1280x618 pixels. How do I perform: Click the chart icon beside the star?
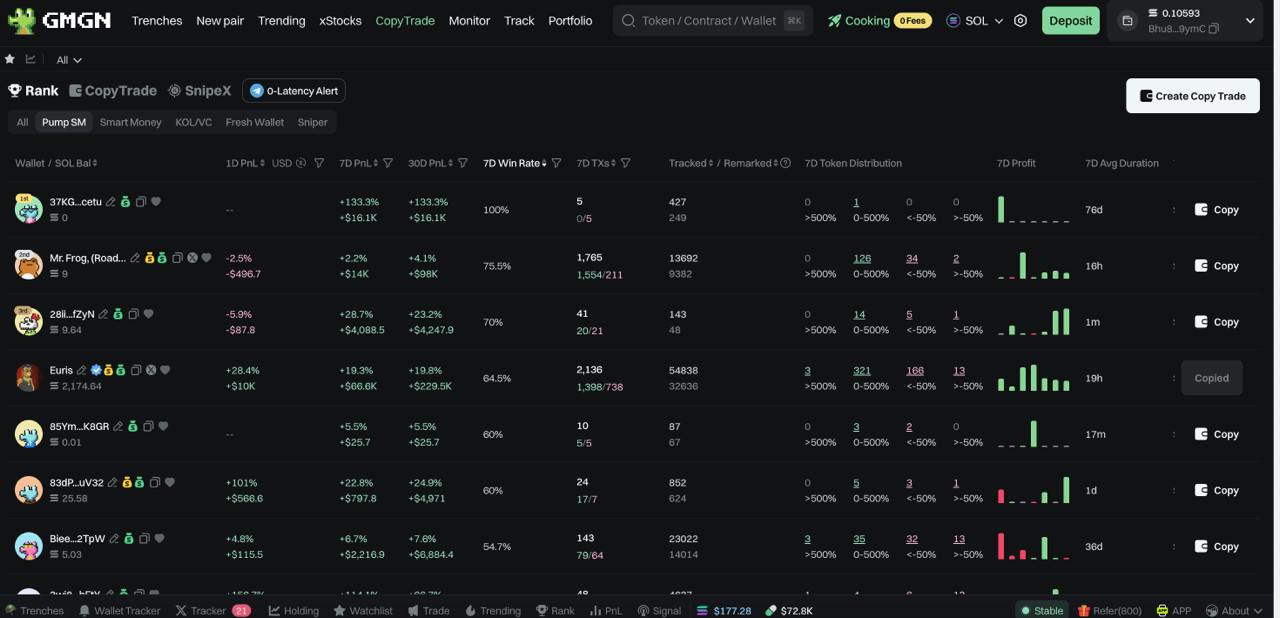30,60
